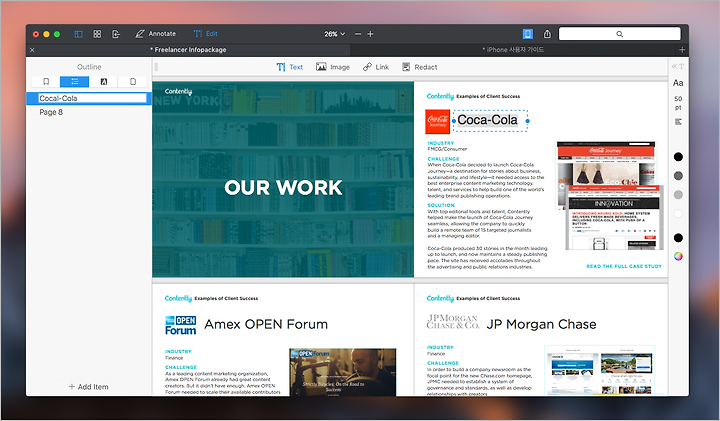Switch to Annotate mode
The image size is (720, 421).
coord(156,34)
